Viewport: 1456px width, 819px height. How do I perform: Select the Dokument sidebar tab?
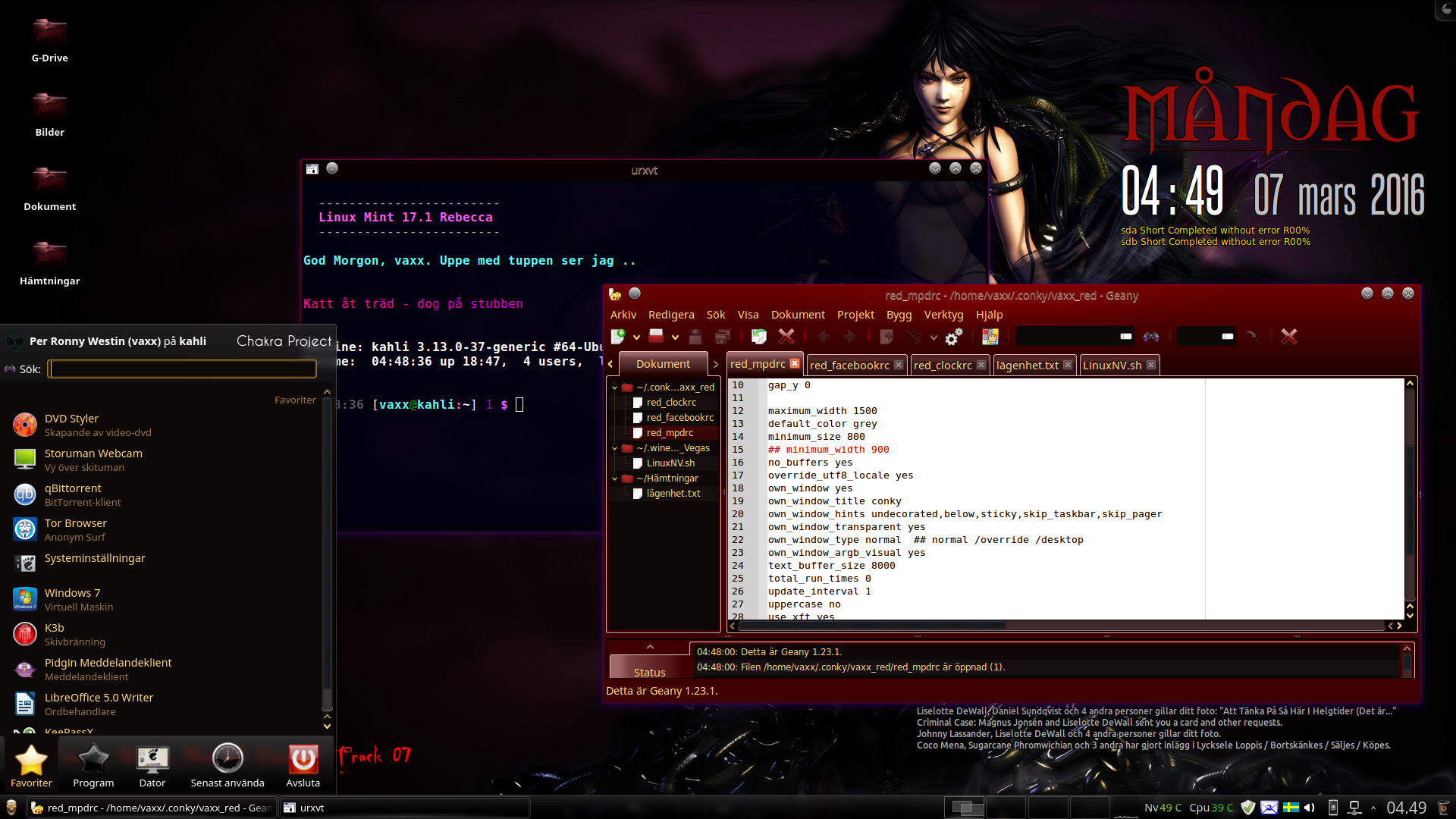click(664, 364)
